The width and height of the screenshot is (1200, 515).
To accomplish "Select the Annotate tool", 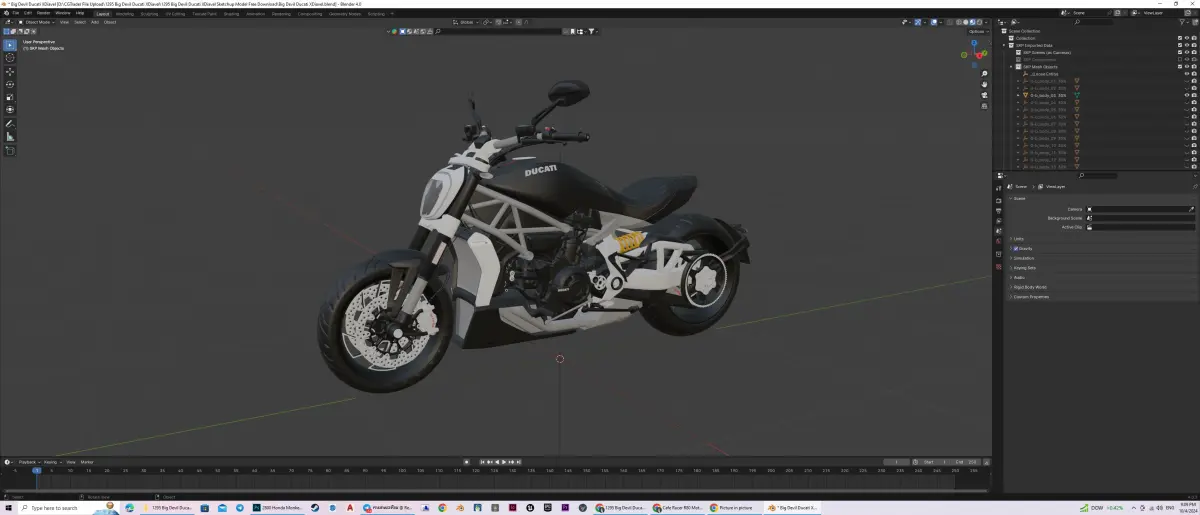I will (x=10, y=124).
